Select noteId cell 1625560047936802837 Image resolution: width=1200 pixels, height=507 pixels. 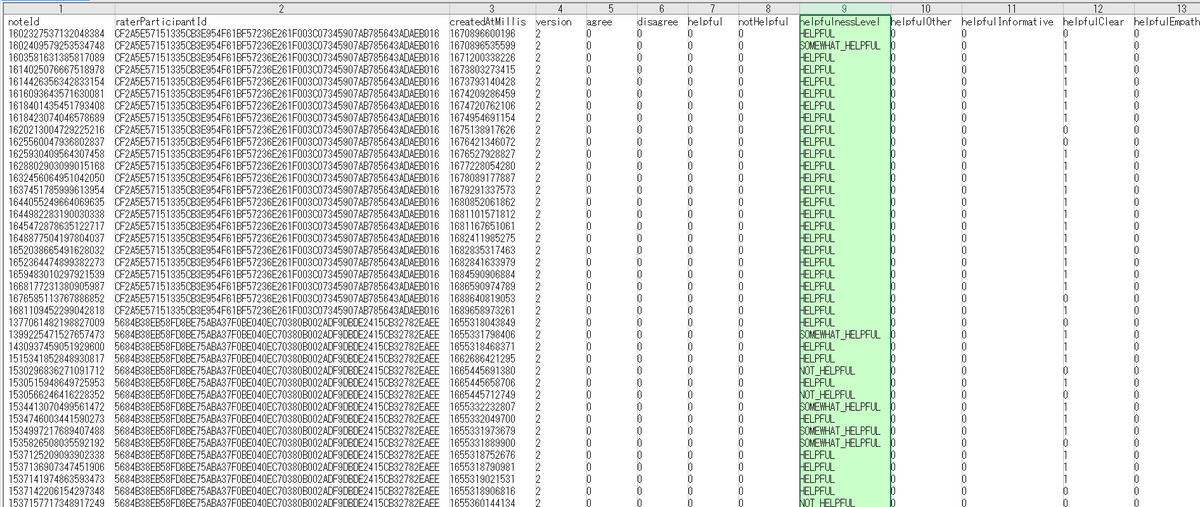pyautogui.click(x=57, y=141)
